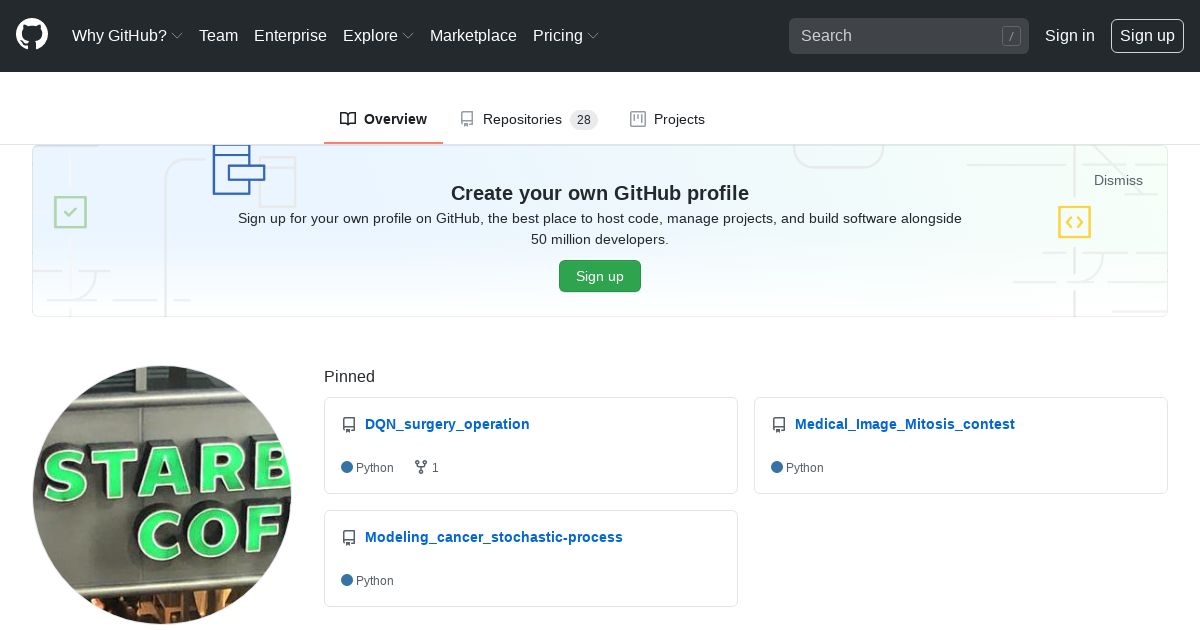
Task: Open the Modeling_cancer_stochastic-process repository link
Action: tap(494, 537)
